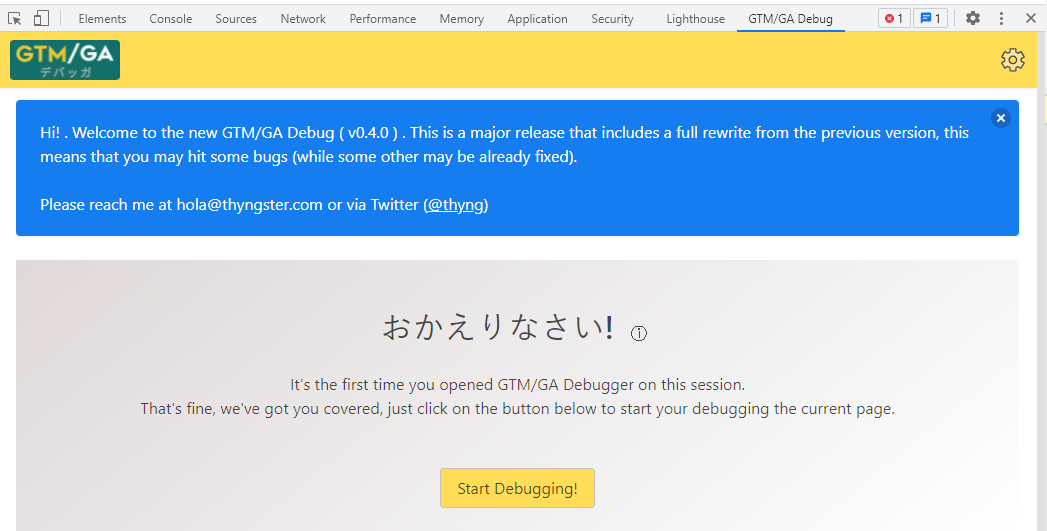
Task: Go to the Performance tab
Action: [x=383, y=19]
